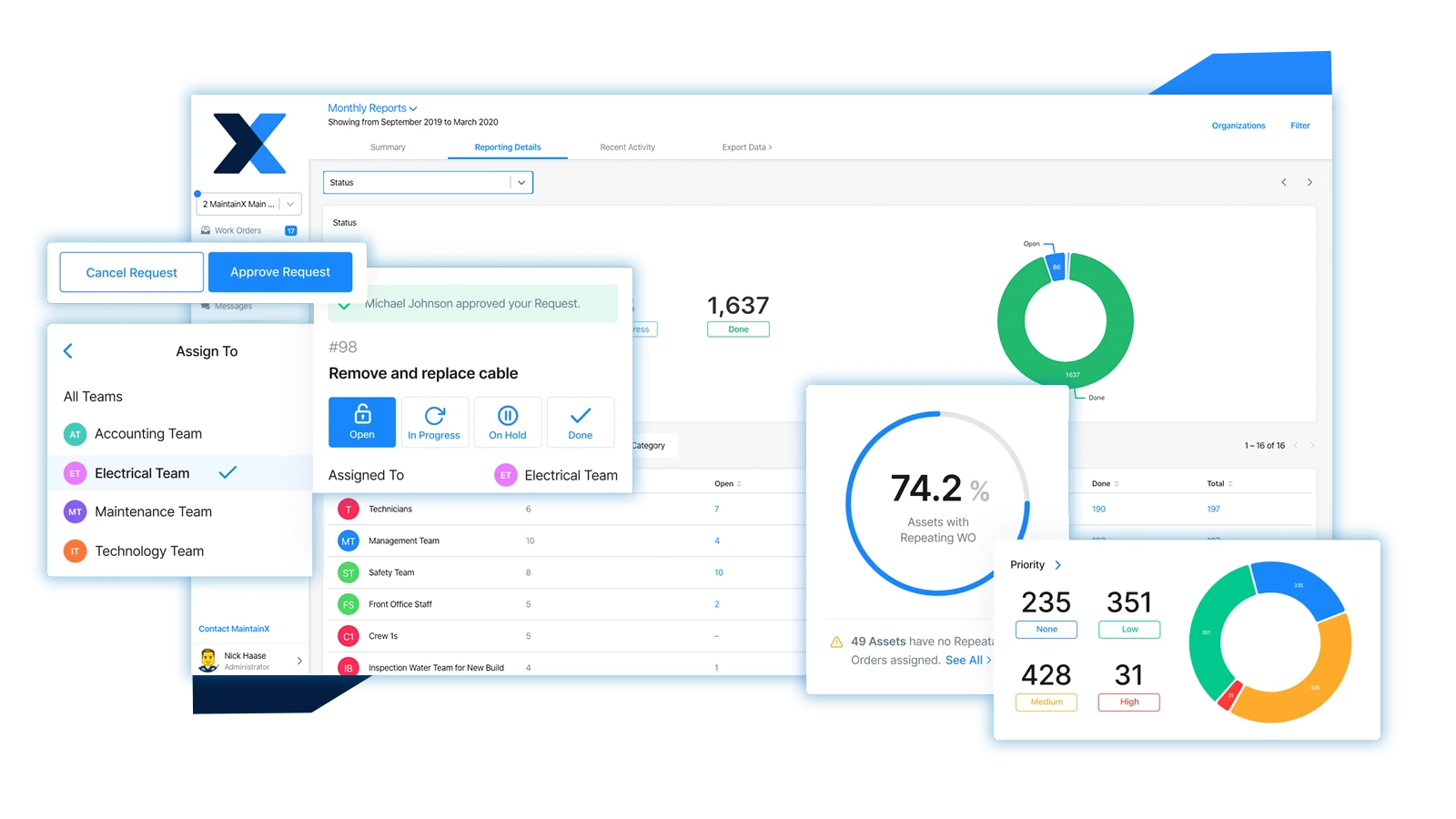Mark work order In Progress
The width and height of the screenshot is (1456, 819).
coord(434,422)
